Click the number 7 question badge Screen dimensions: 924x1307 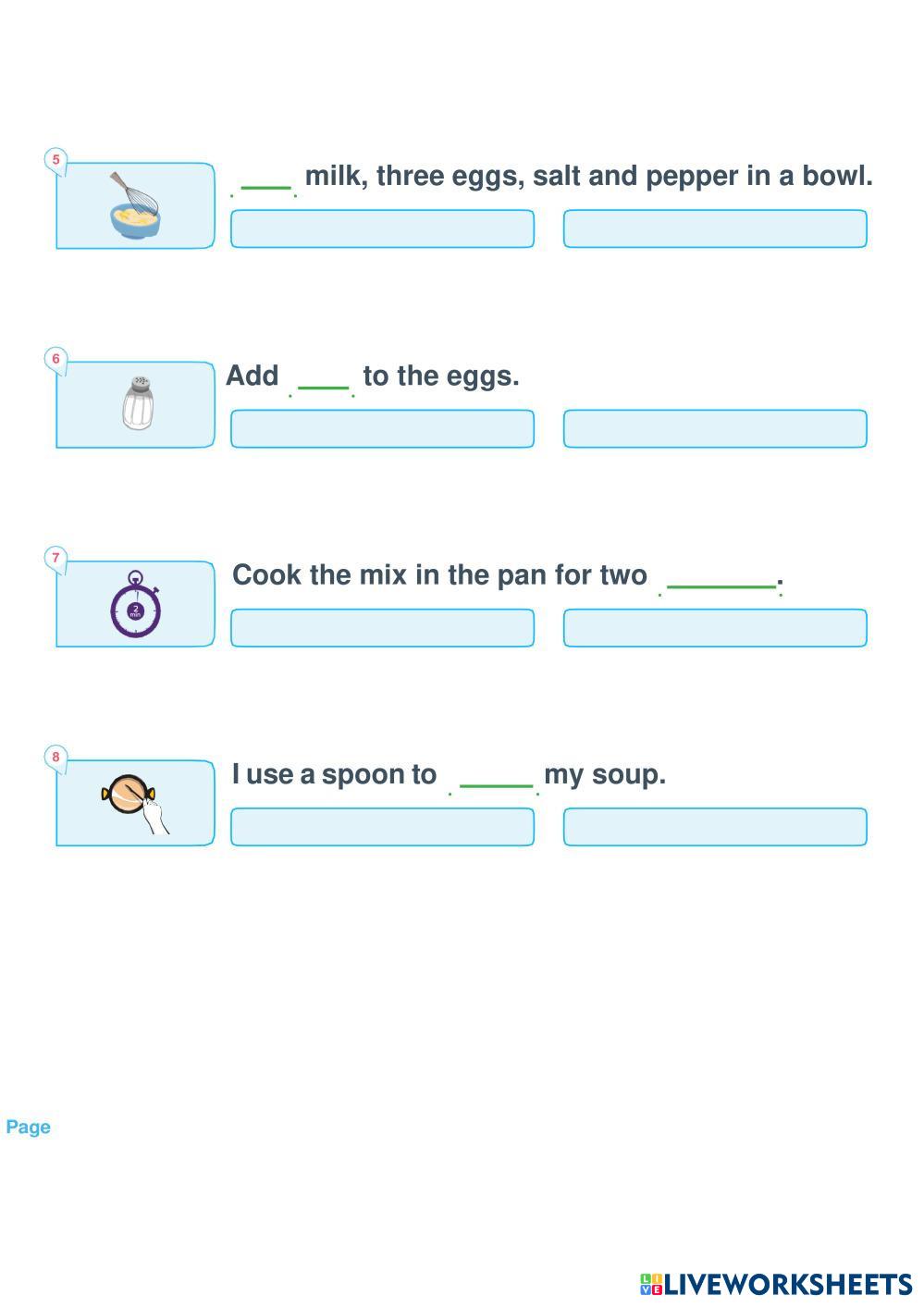pyautogui.click(x=55, y=558)
